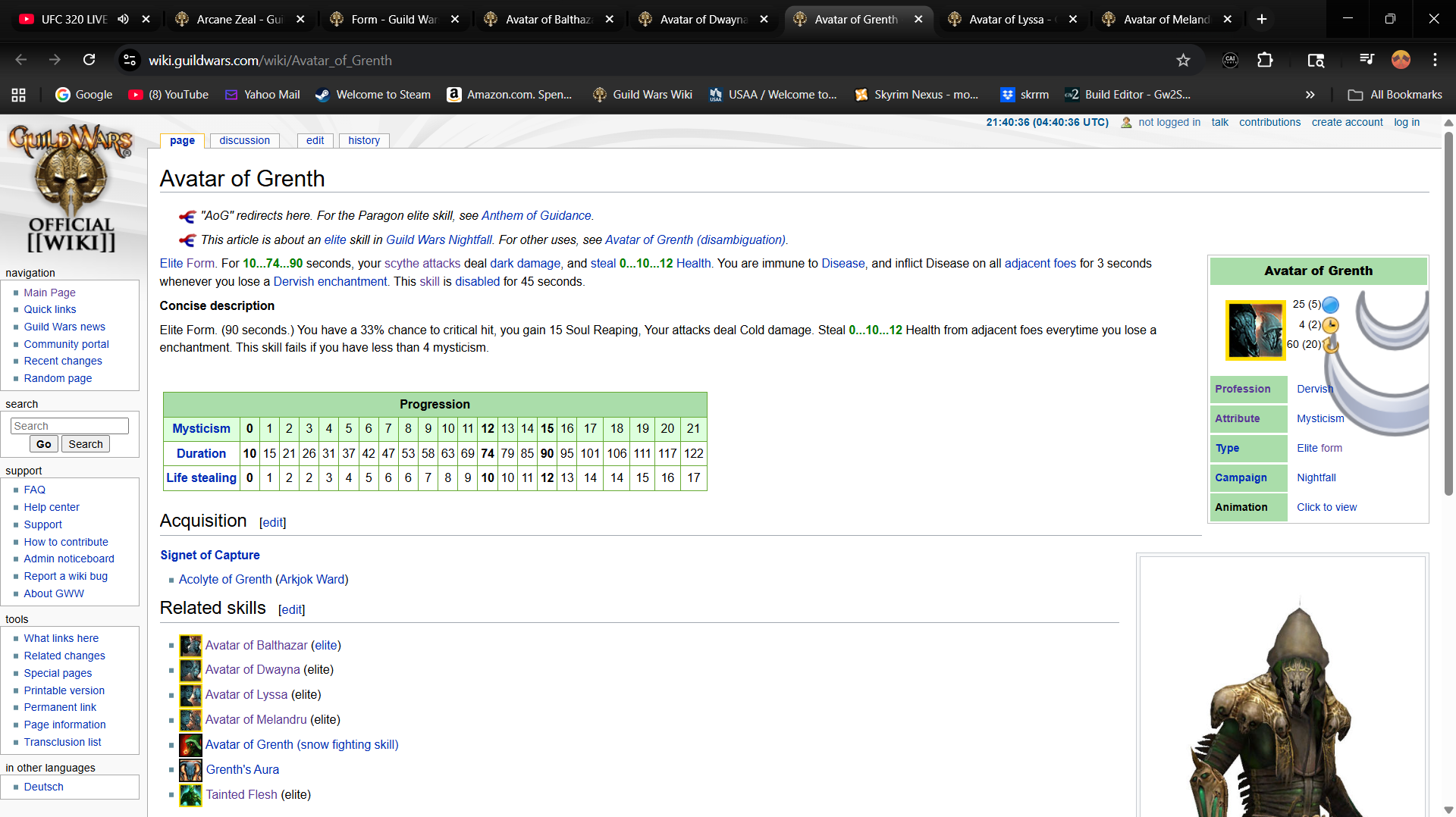Click the Tainted Flesh skill icon
The width and height of the screenshot is (1456, 817).
click(x=190, y=795)
